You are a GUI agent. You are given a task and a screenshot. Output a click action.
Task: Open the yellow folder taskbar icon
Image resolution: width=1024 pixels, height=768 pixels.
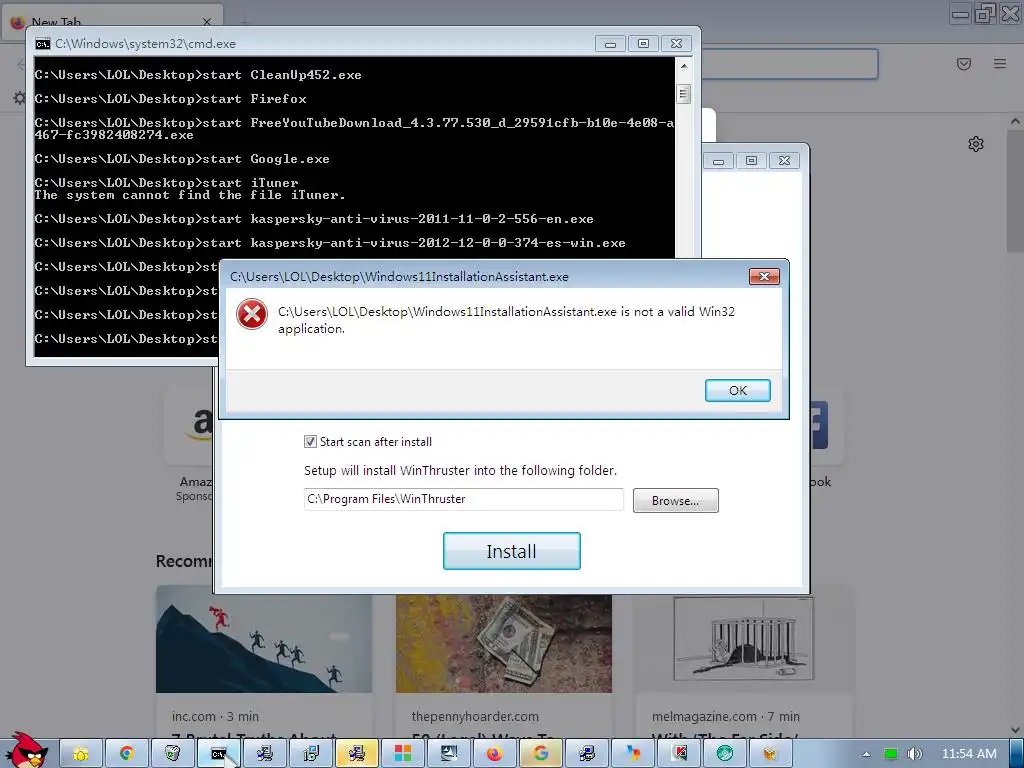pos(81,754)
